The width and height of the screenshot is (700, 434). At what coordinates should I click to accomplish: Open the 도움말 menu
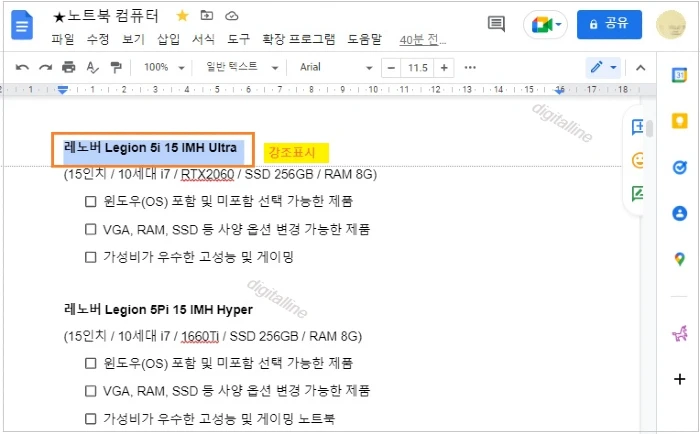click(x=365, y=39)
